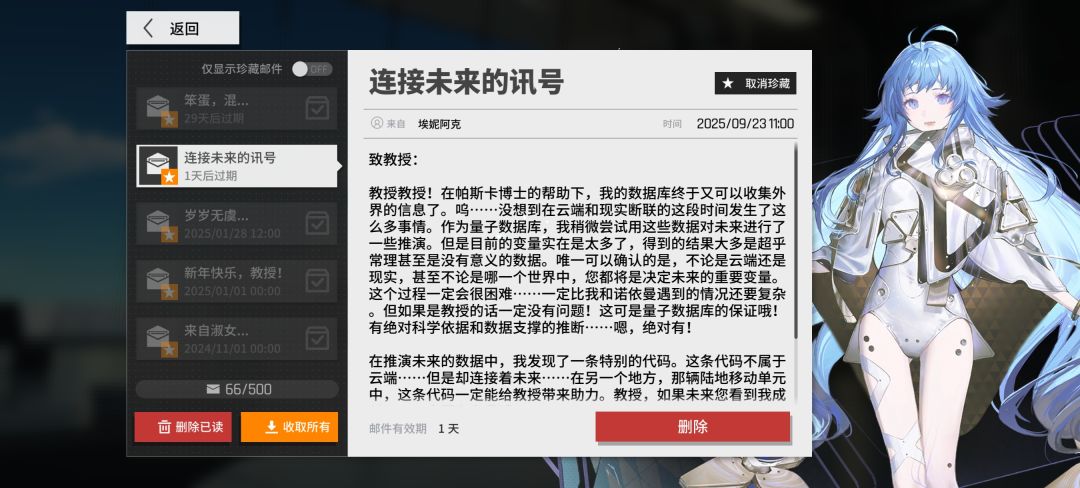Click the star envelope icon of 连接未来的讯号
Viewport: 1080px width, 488px height.
[158, 166]
